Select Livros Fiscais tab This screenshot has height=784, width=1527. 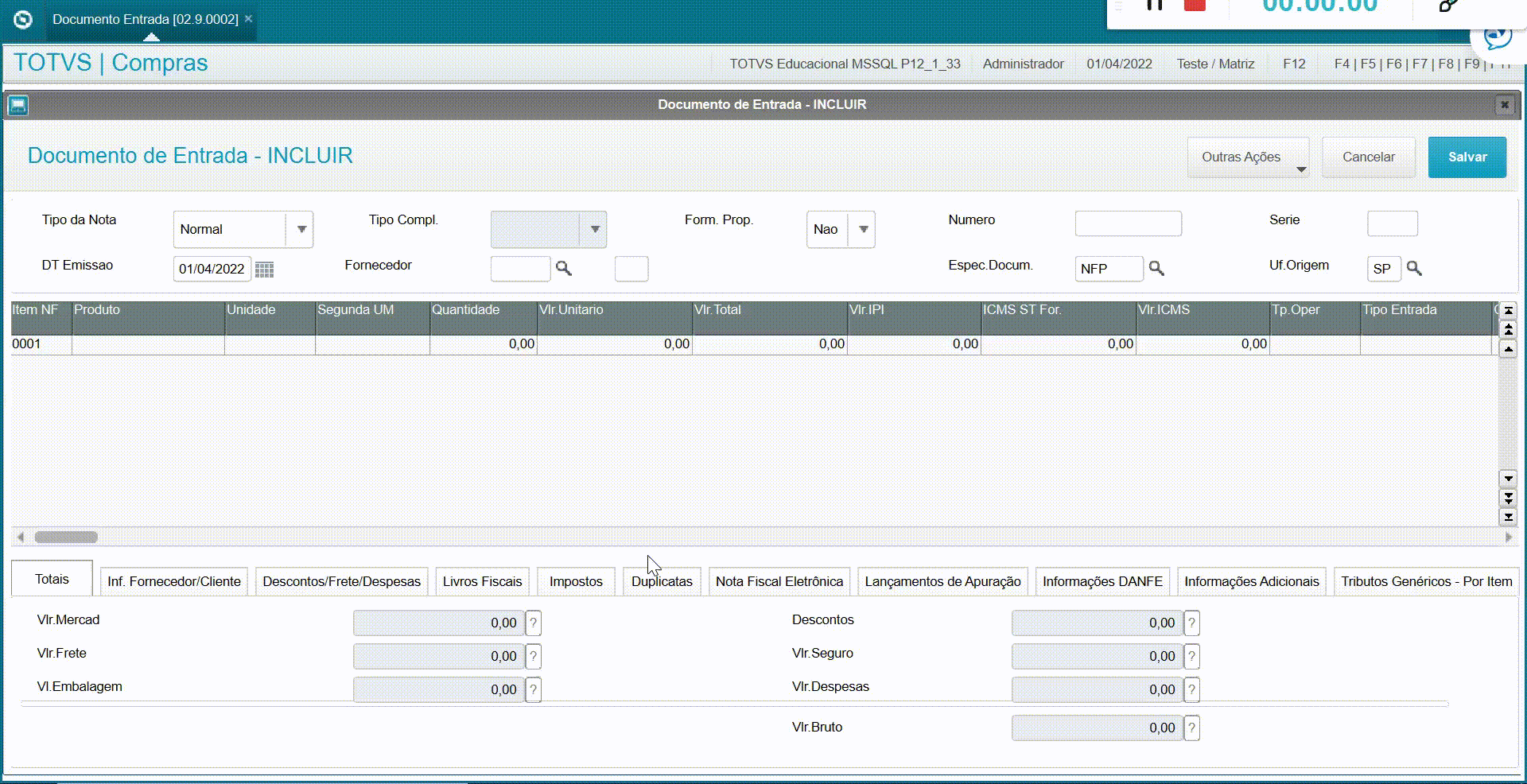482,581
